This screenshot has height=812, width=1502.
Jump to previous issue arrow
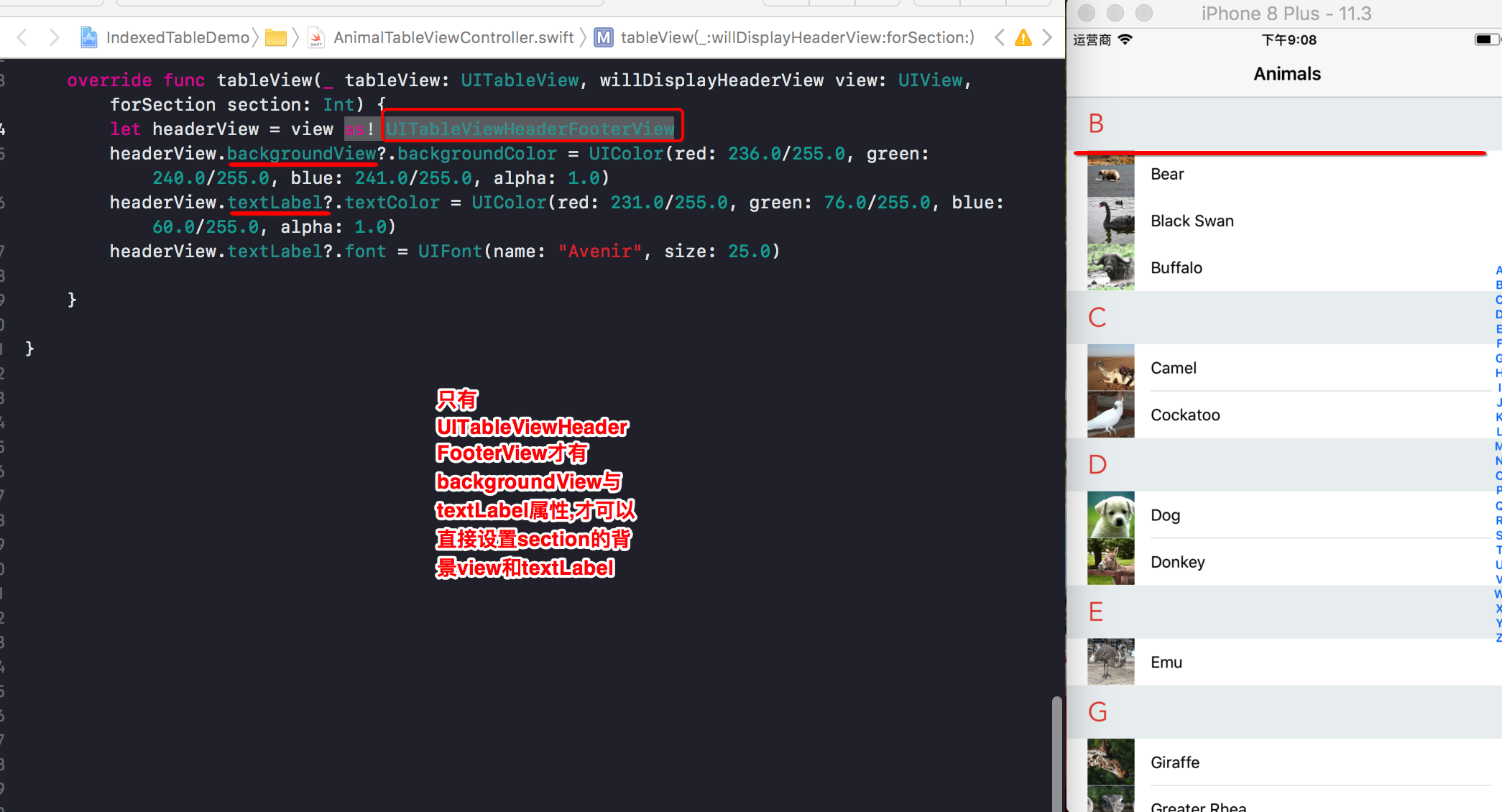999,37
